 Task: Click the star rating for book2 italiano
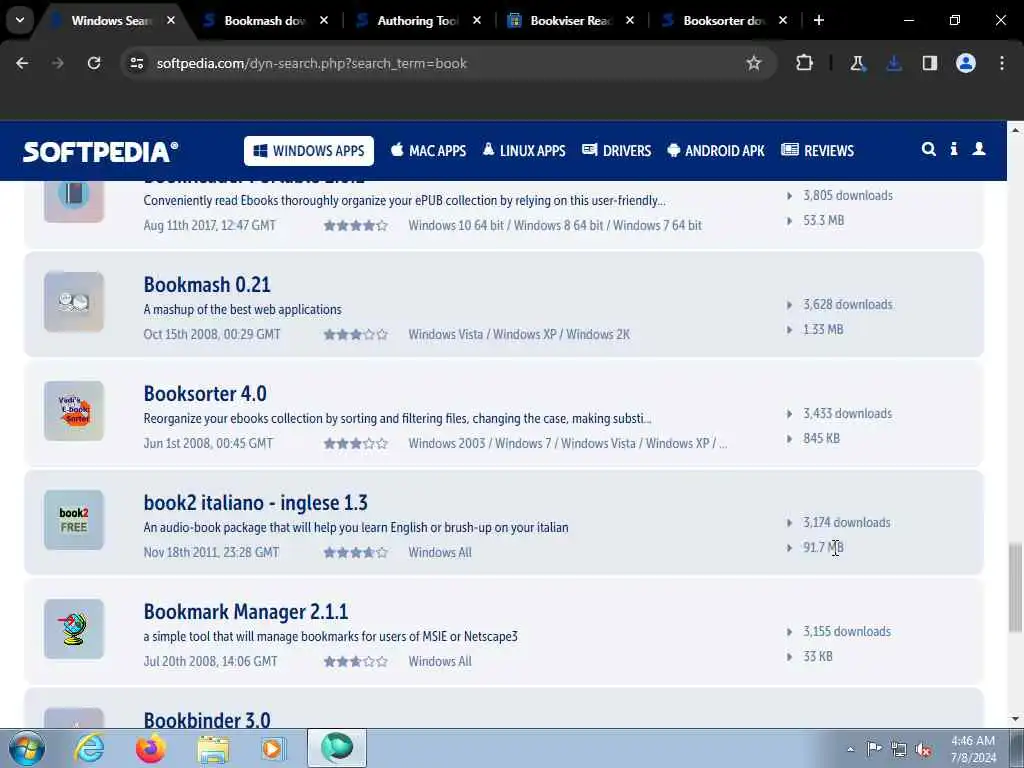356,552
